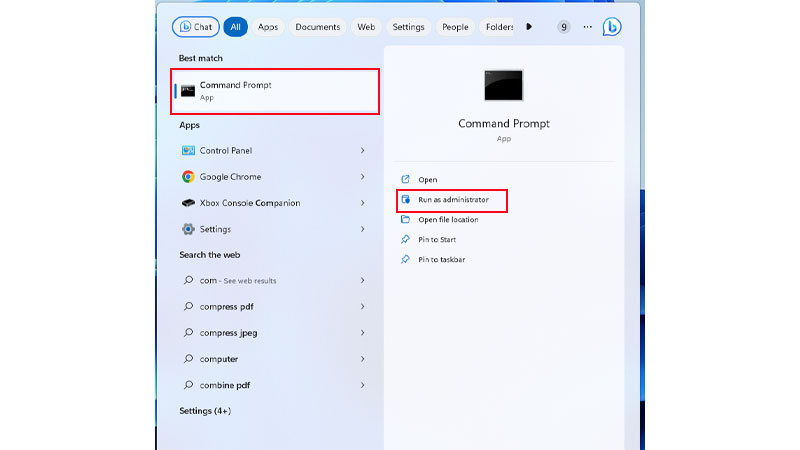
Task: Click search icon beside 'combine pdf'
Action: tap(188, 385)
